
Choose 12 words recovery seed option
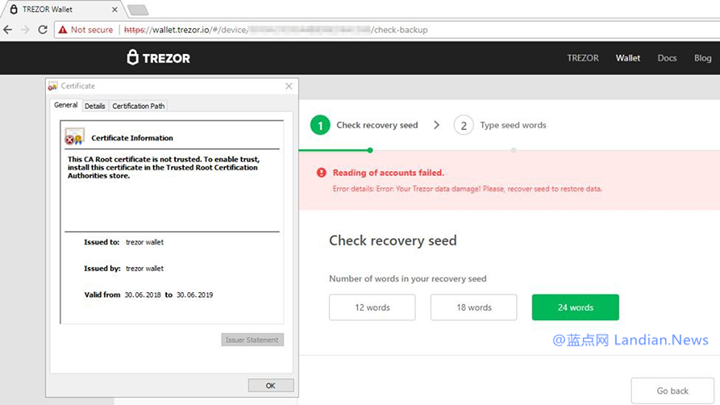(372, 307)
